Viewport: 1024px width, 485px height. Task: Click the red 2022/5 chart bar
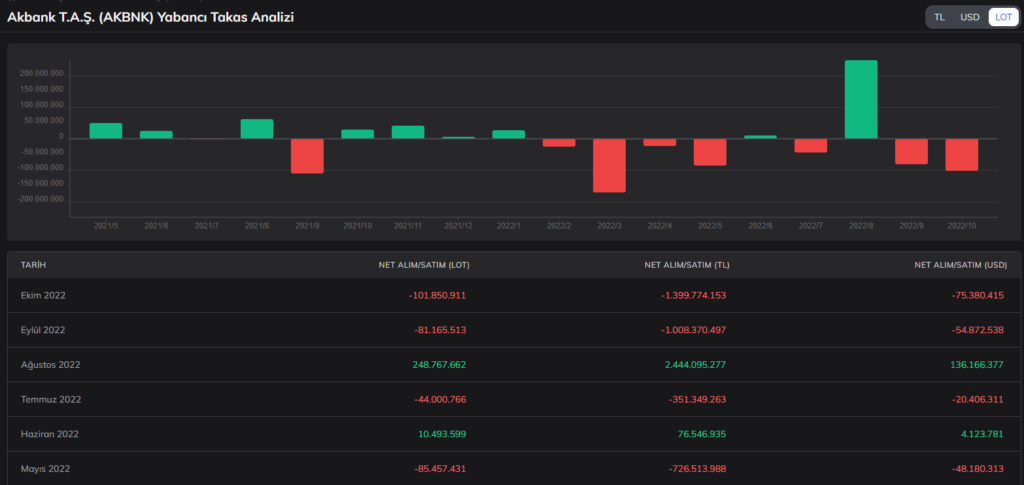pyautogui.click(x=710, y=152)
